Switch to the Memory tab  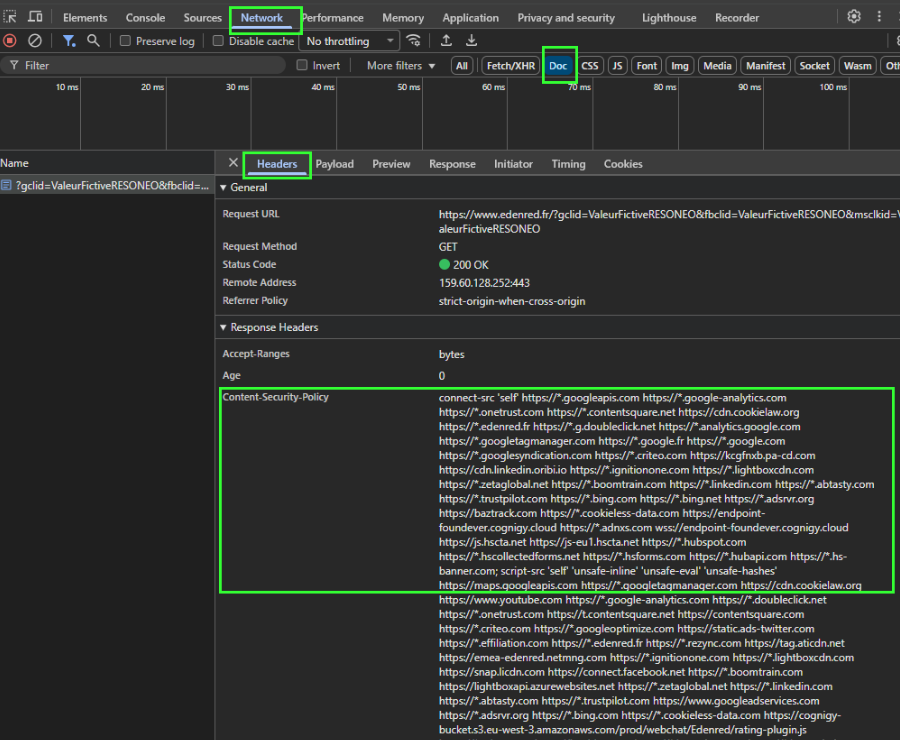[403, 18]
